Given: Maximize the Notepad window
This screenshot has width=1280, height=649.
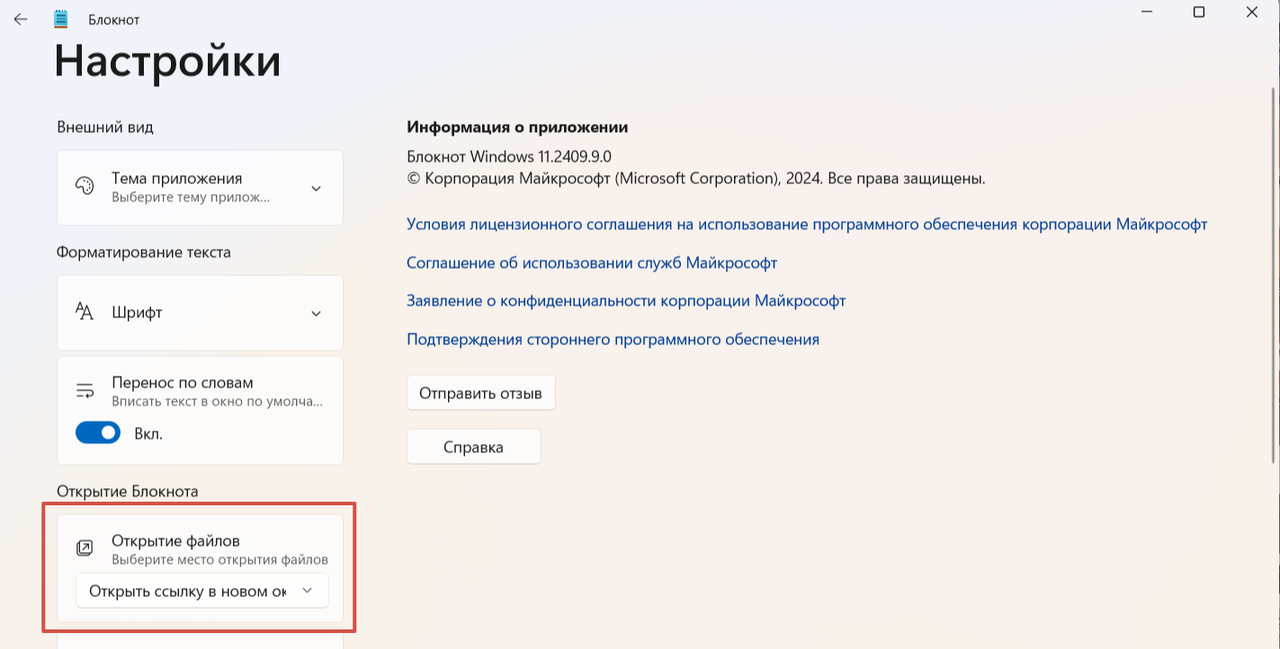Looking at the screenshot, I should tap(1198, 12).
